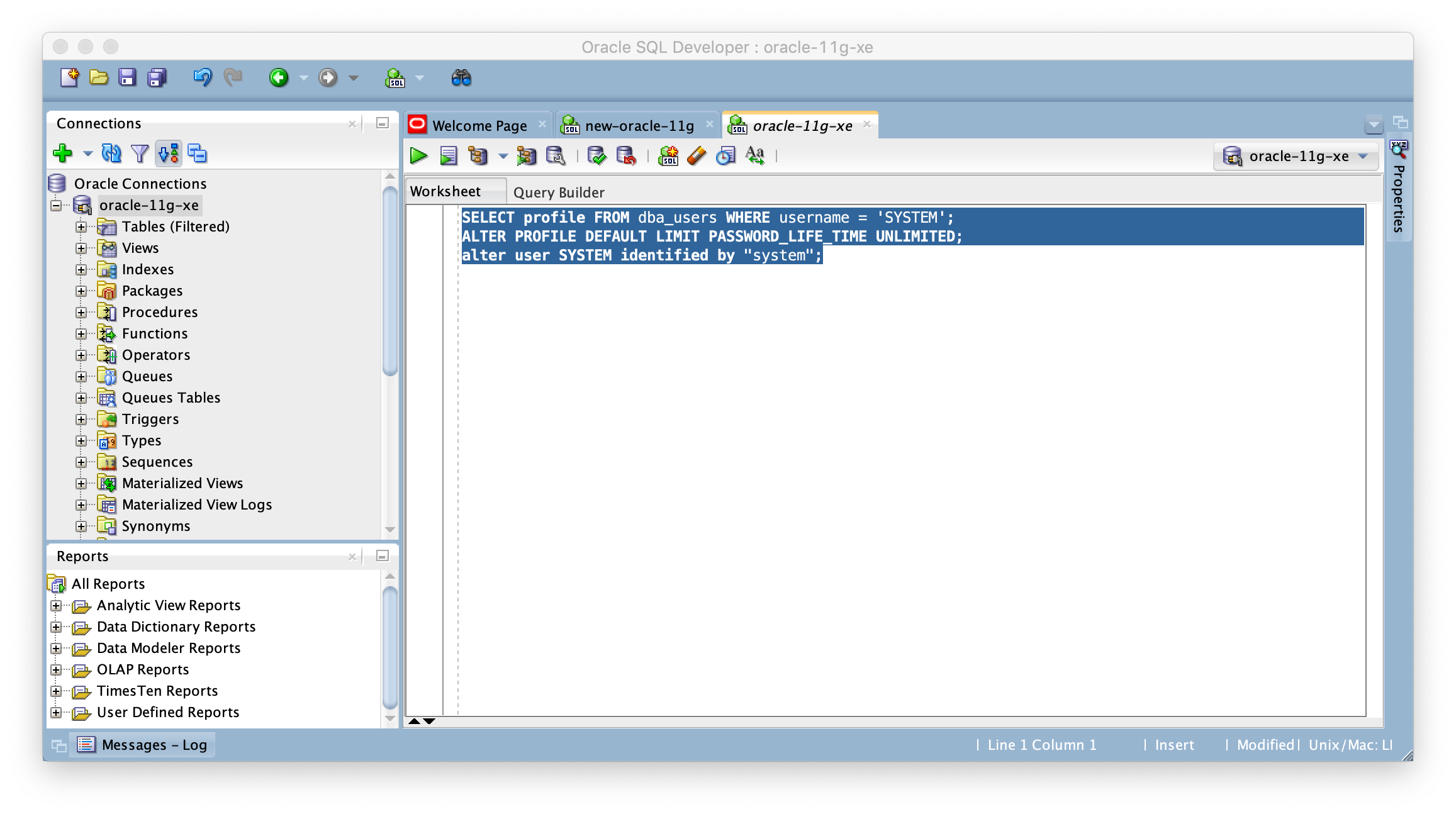Click the gray Forward navigation arrow
Viewport: 1456px width, 814px height.
click(328, 77)
